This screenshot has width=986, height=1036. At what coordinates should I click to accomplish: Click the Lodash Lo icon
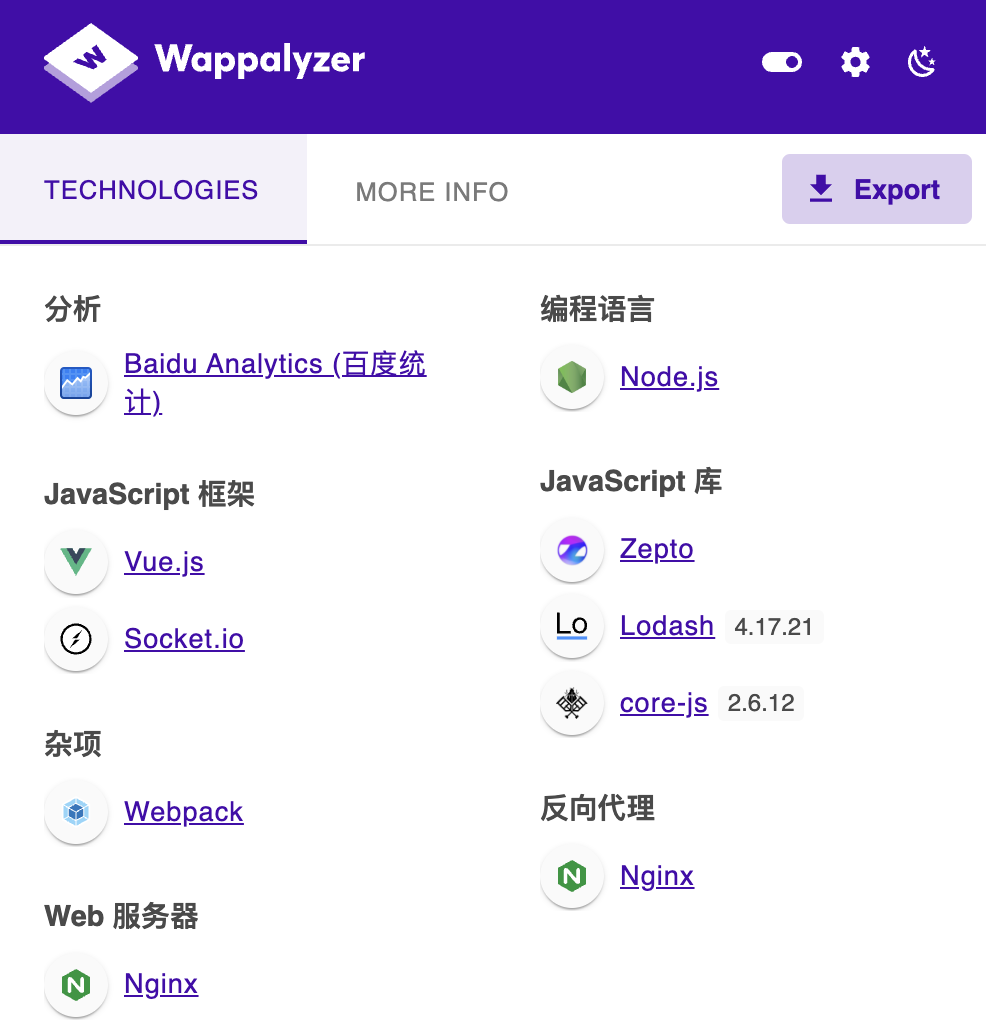[572, 626]
